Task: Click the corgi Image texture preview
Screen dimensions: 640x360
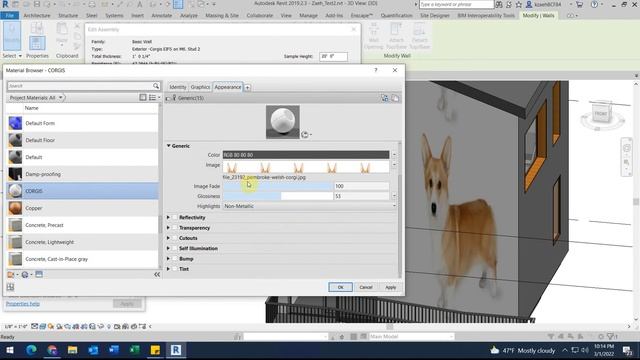Action: [306, 167]
